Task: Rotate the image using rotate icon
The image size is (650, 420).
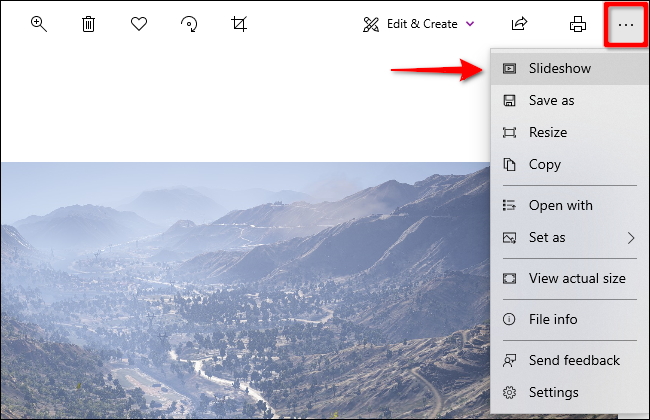Action: coord(189,24)
